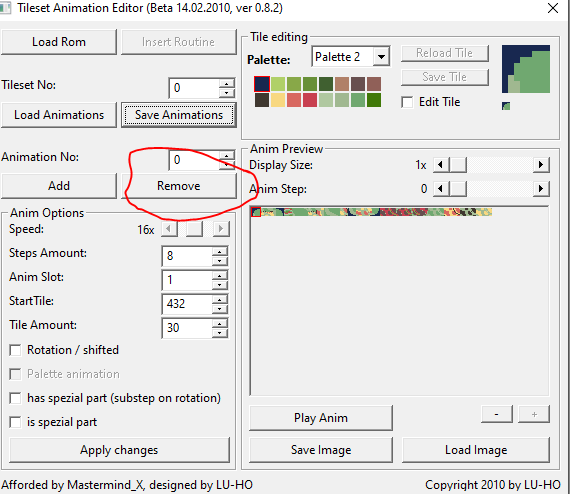This screenshot has height=494, width=570.
Task: Click the Animation No input field
Action: coord(194,160)
